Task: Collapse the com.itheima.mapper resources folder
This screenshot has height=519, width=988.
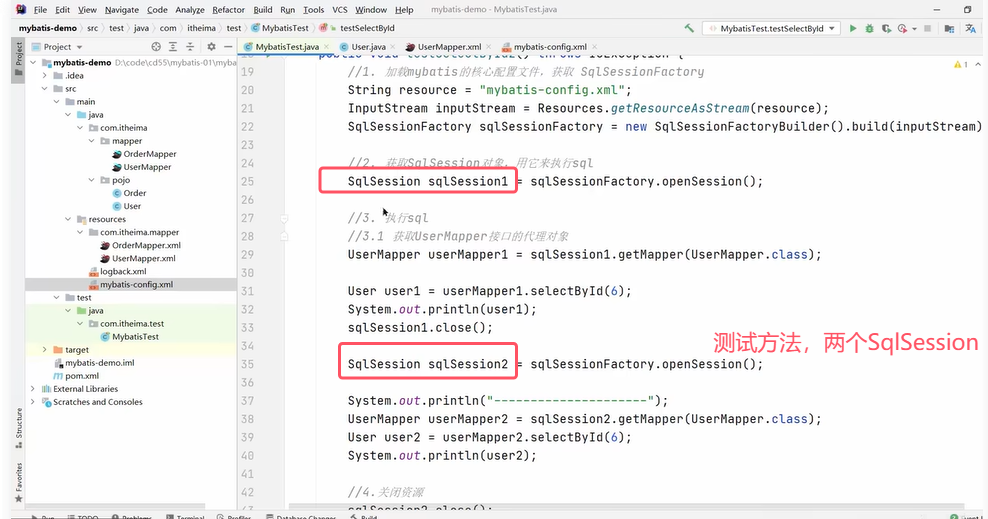Action: (x=80, y=232)
